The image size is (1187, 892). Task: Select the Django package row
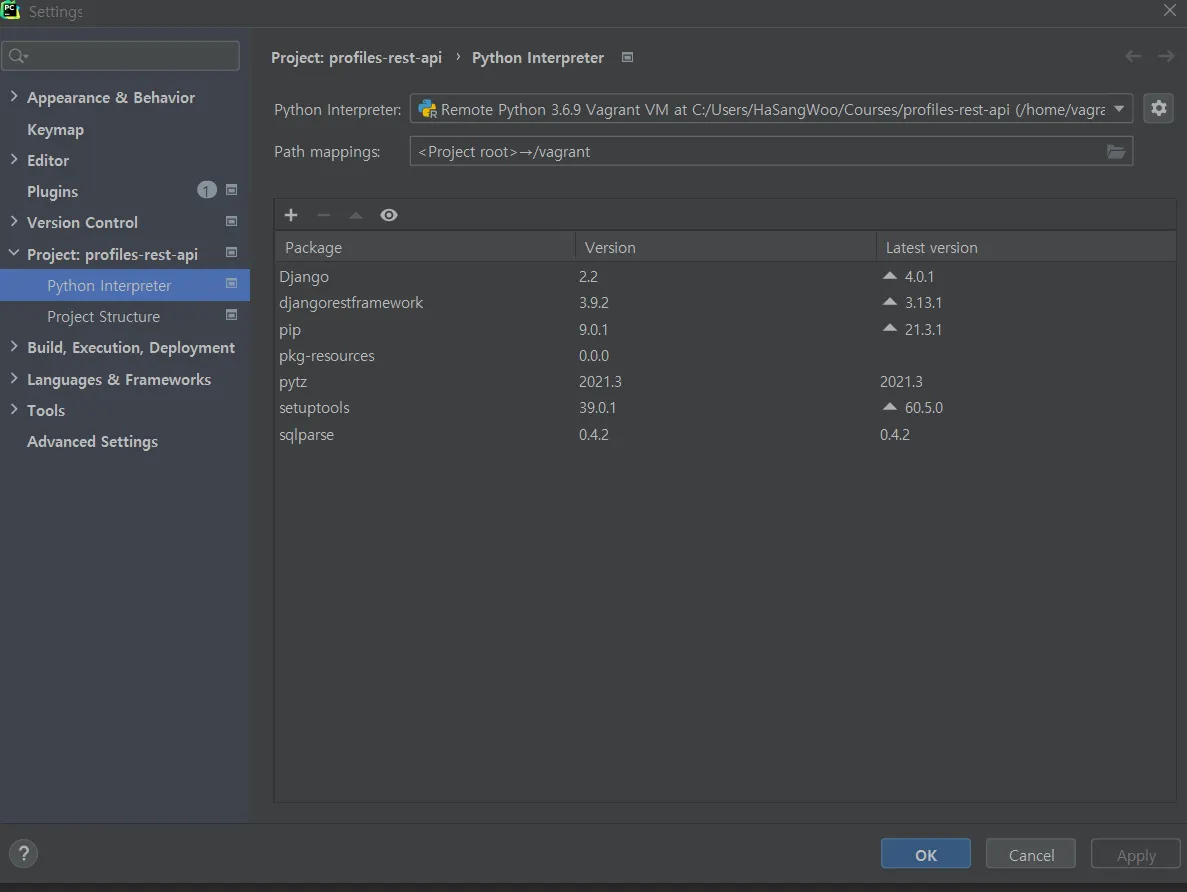click(x=725, y=276)
